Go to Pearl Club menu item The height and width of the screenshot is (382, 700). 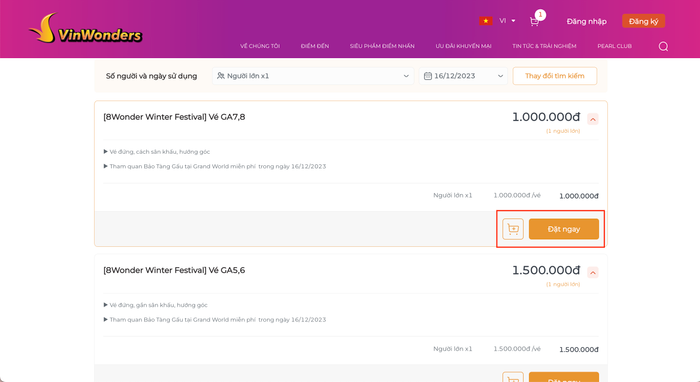[x=614, y=46]
